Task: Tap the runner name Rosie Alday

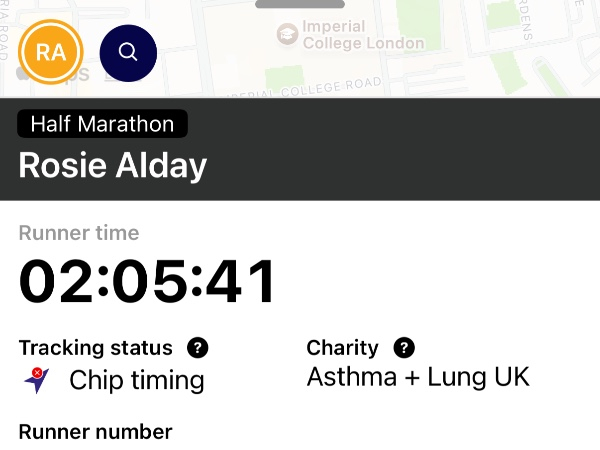Action: point(113,165)
